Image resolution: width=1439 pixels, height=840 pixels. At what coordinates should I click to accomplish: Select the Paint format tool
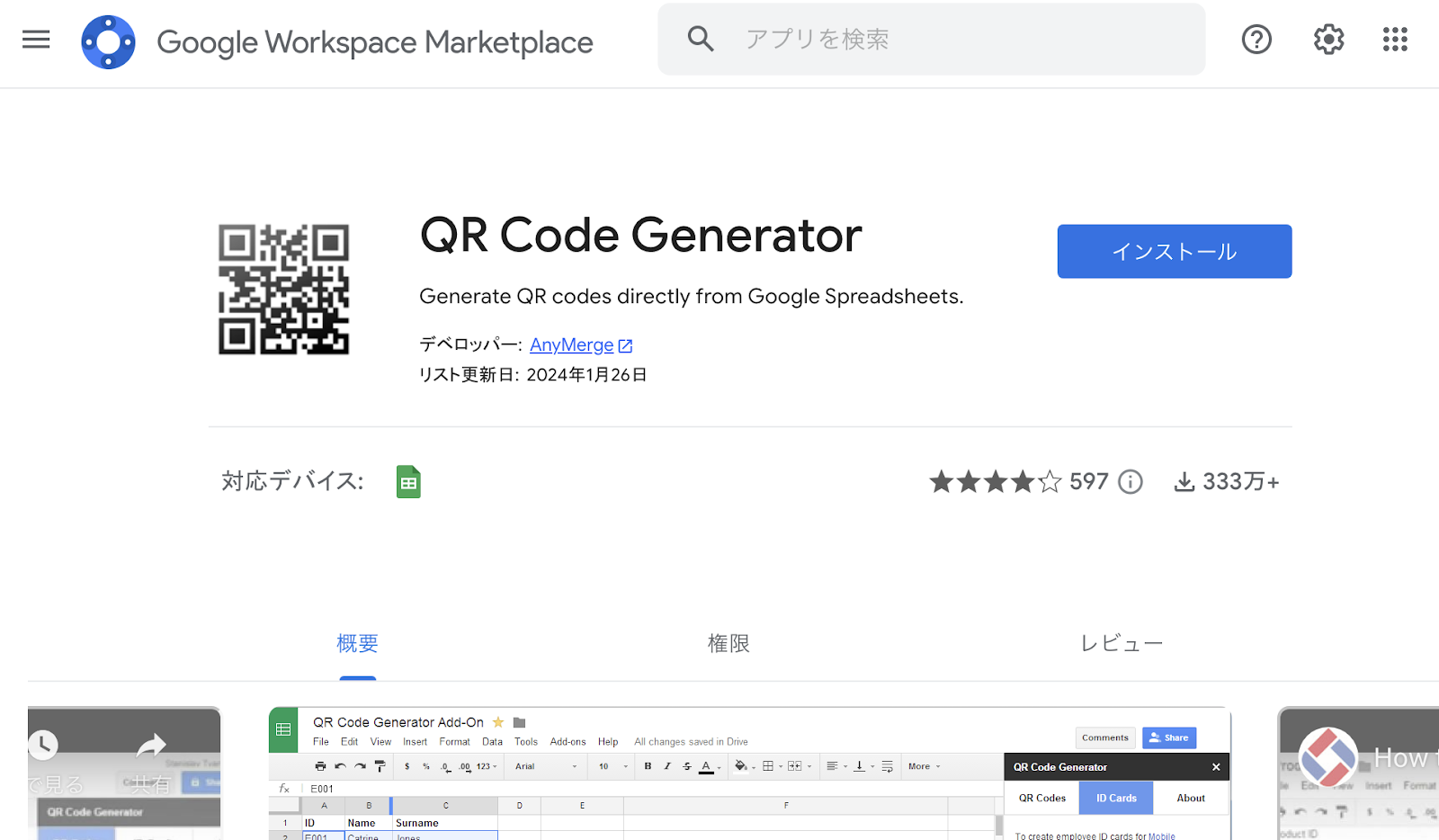(380, 766)
